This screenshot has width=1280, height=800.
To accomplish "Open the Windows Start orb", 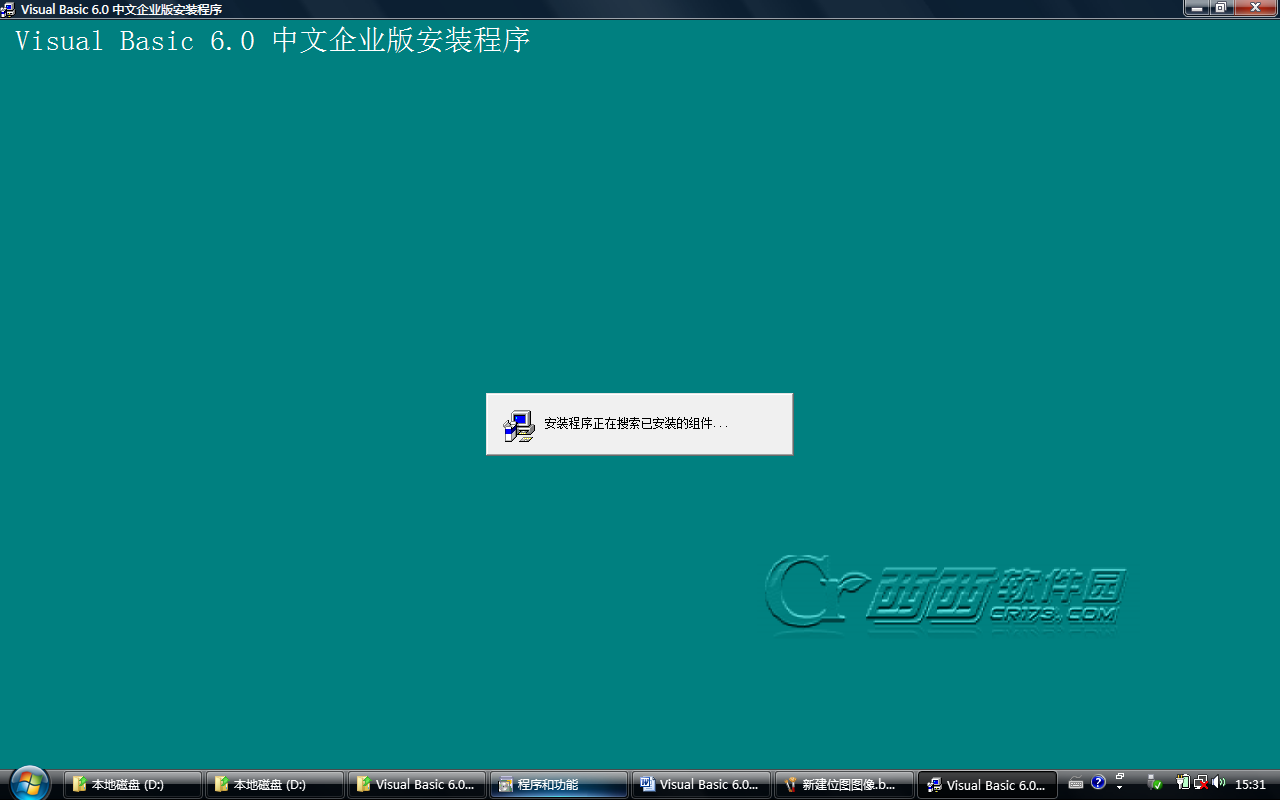I will [30, 783].
